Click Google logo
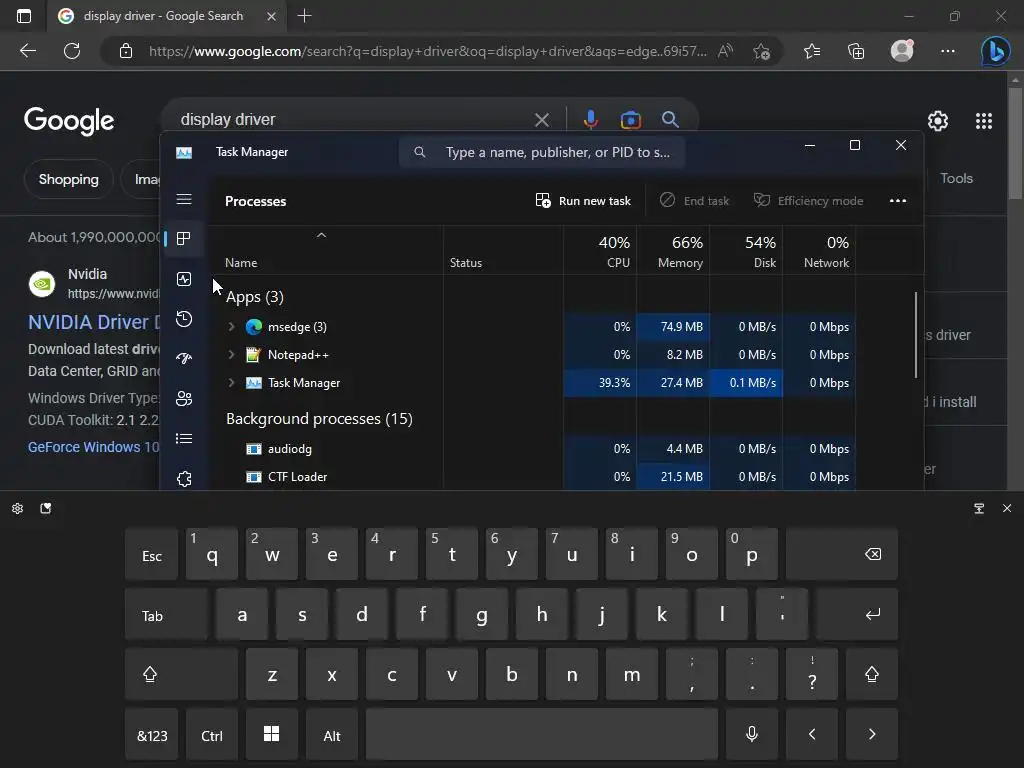This screenshot has height=768, width=1024. pos(69,121)
